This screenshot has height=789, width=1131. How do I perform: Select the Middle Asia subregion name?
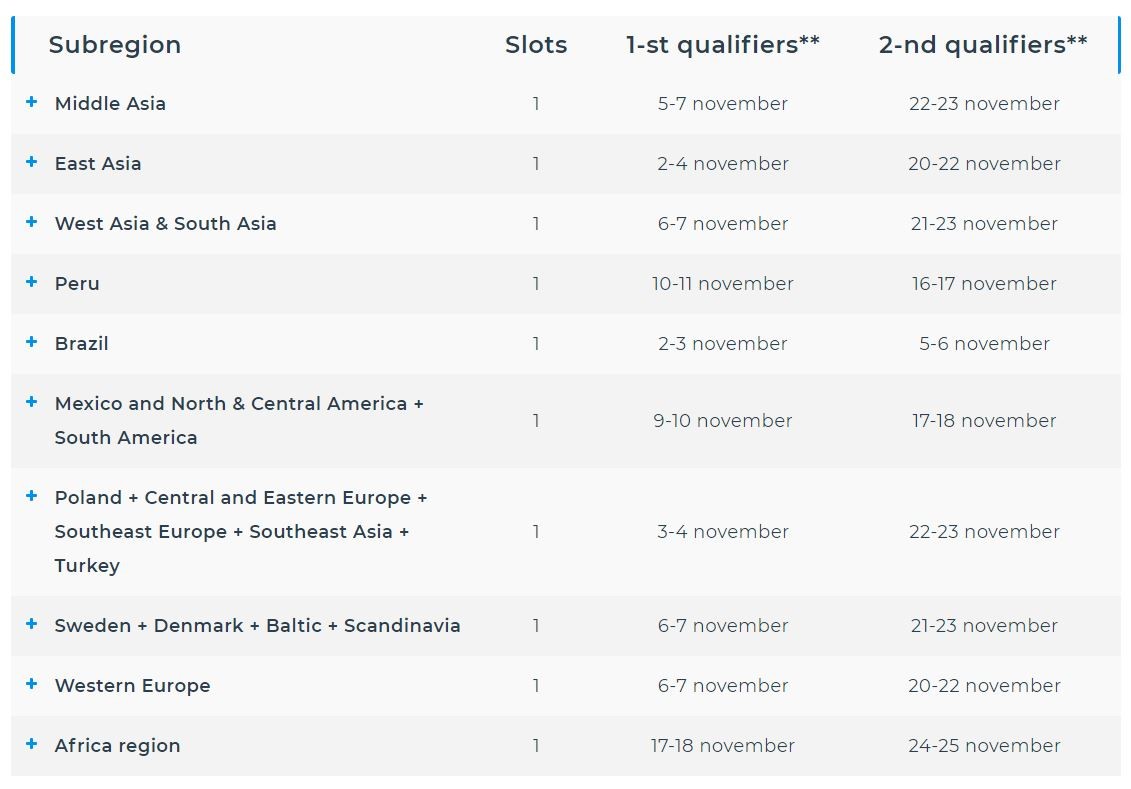tap(110, 104)
